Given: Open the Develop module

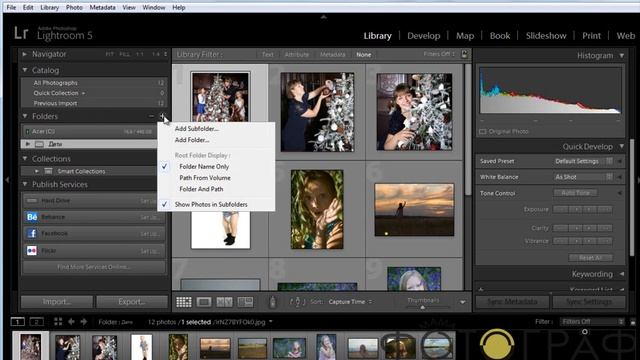Looking at the screenshot, I should click(424, 36).
